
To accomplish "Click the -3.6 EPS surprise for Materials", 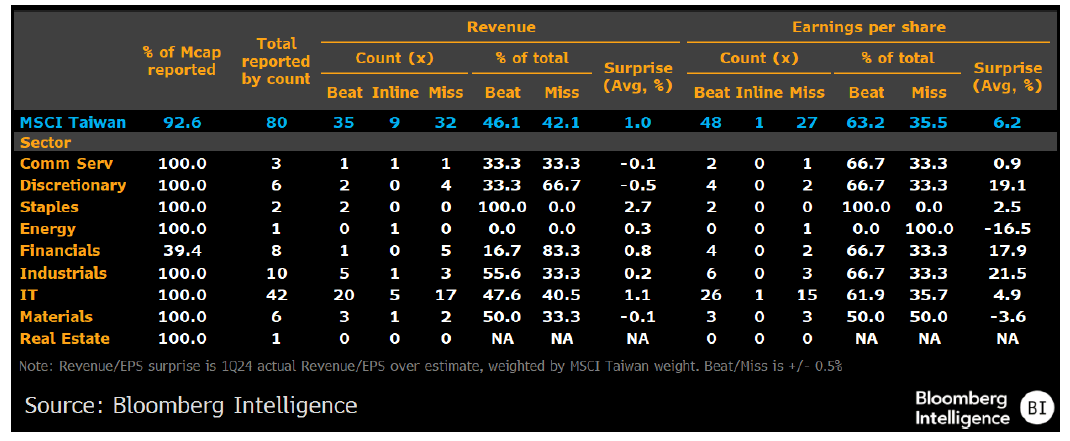I will (1007, 317).
